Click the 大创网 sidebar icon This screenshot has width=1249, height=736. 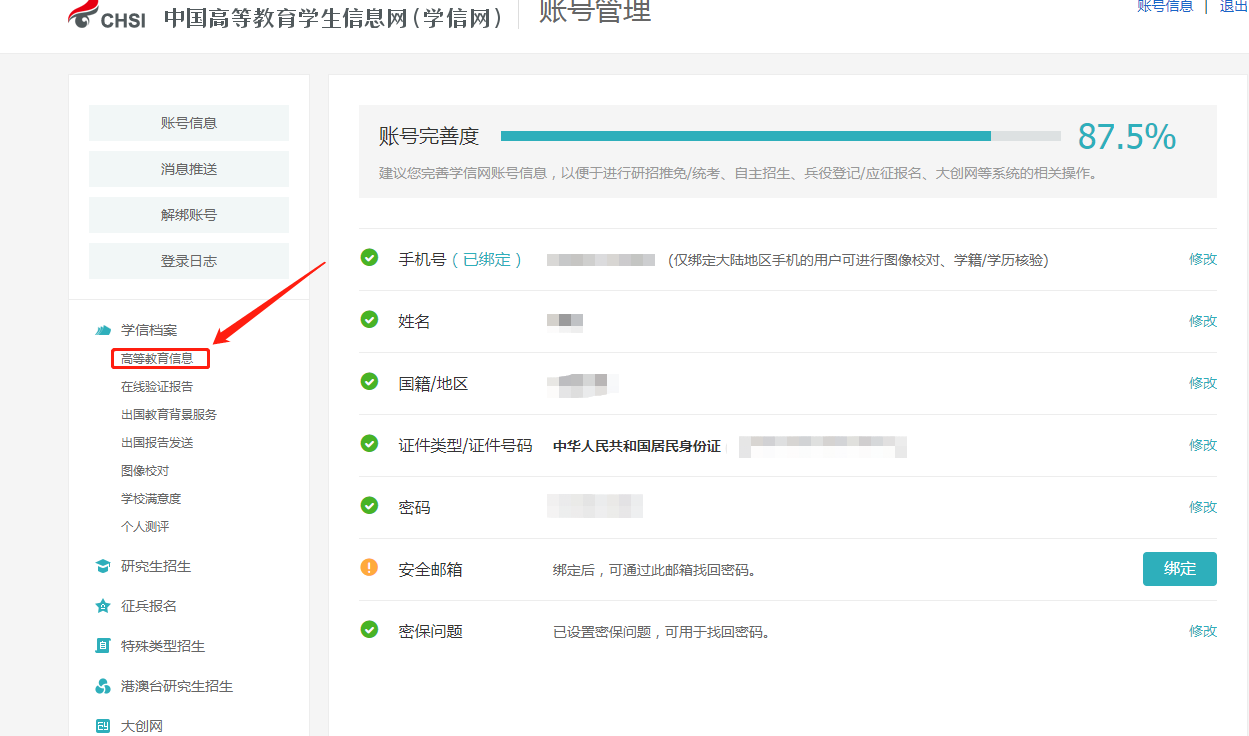pos(102,726)
